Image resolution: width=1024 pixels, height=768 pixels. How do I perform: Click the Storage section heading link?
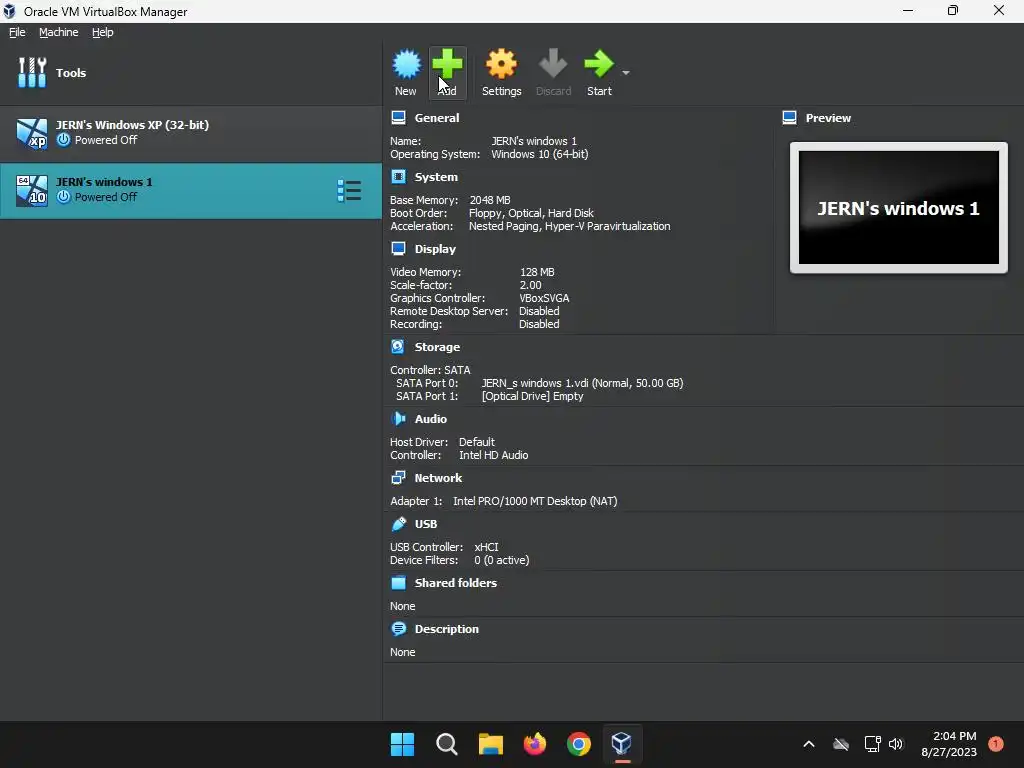(x=437, y=347)
